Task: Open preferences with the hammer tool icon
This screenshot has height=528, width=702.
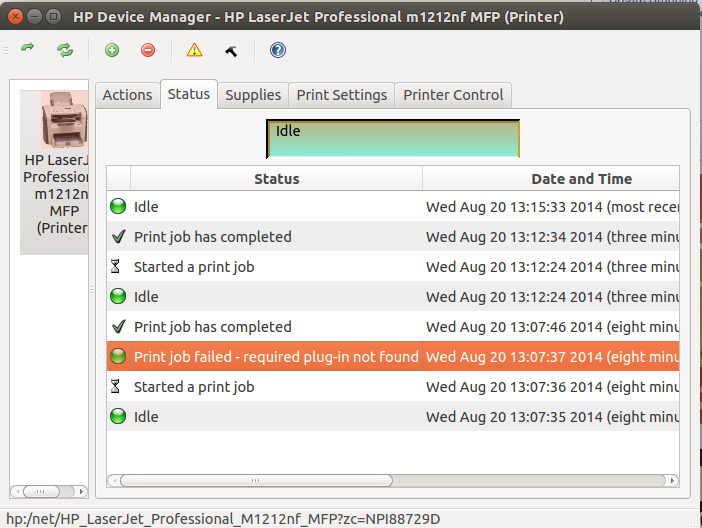Action: click(231, 51)
